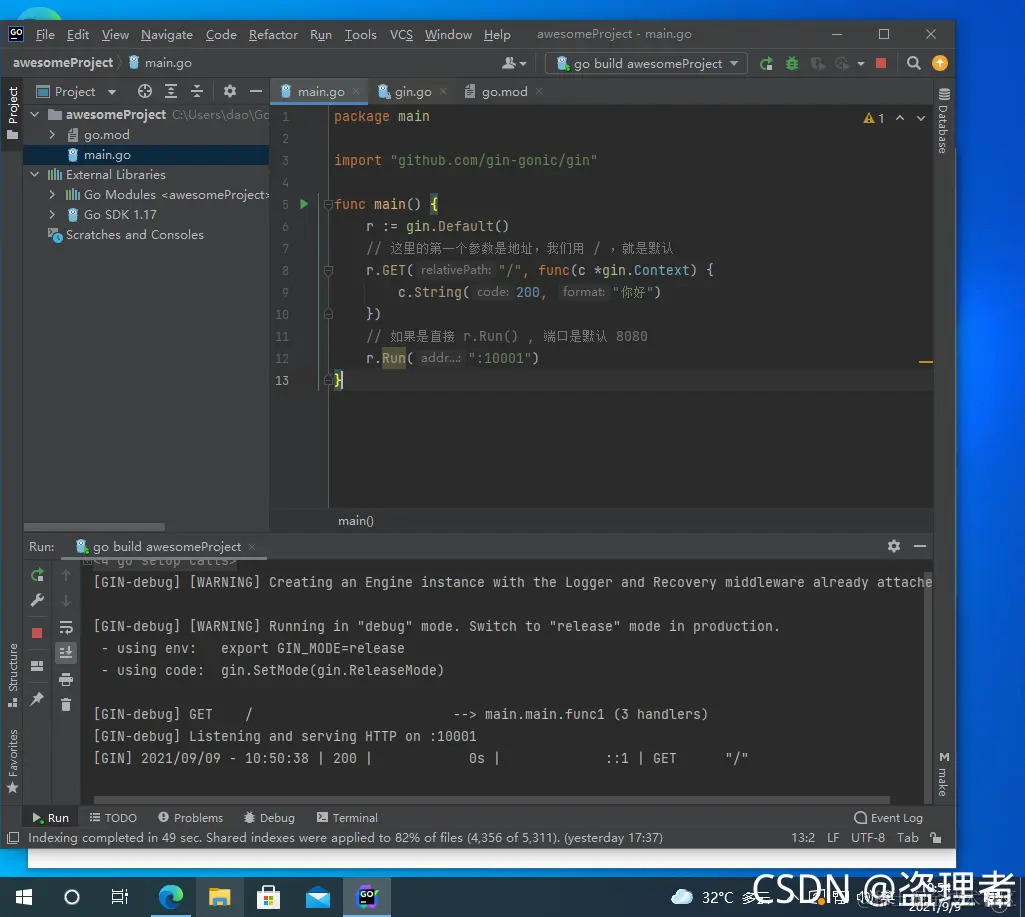
Task: Toggle the Favorites tool window
Action: [12, 761]
